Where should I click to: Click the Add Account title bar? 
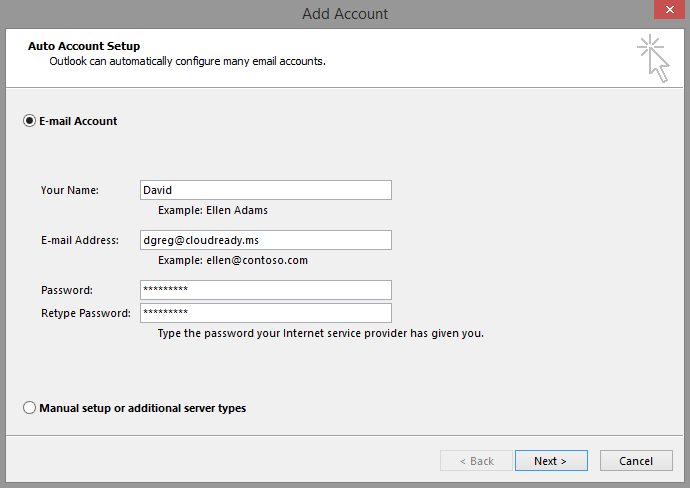344,14
